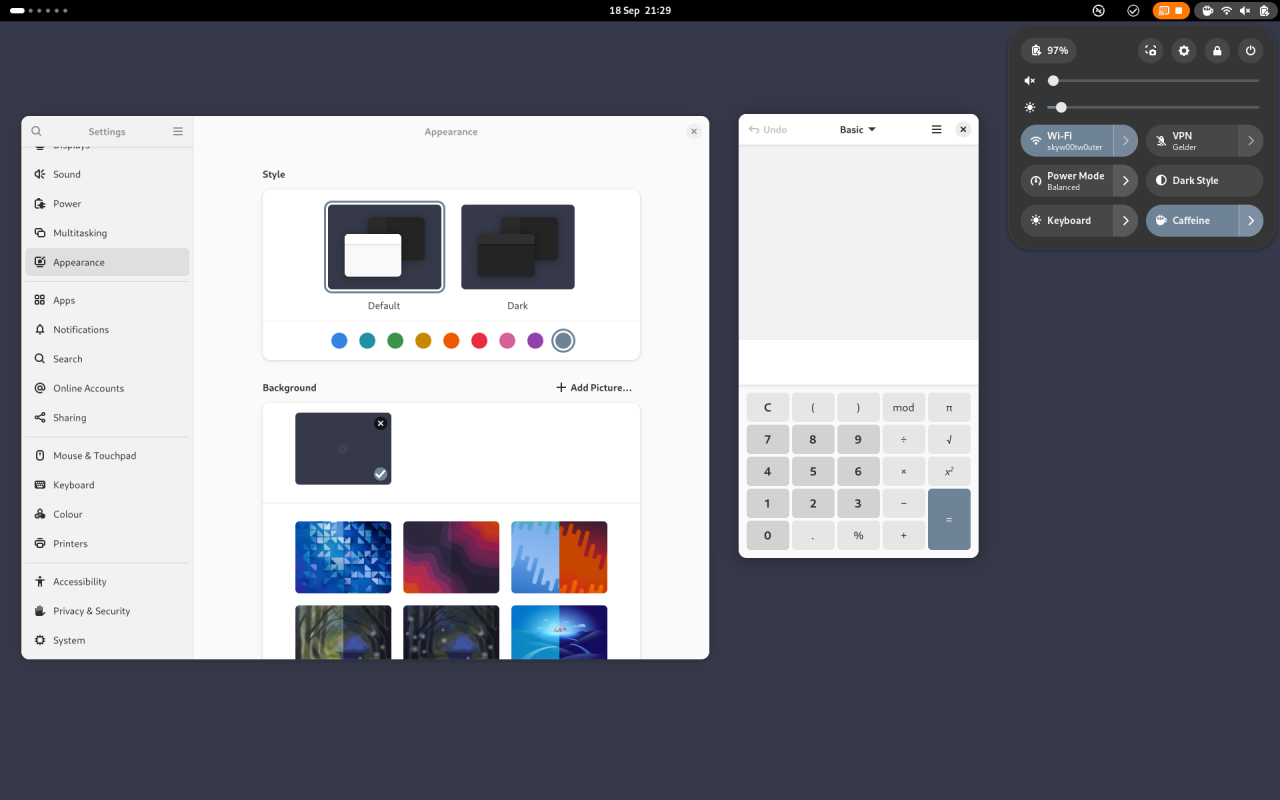Toggle Dark Style in quick settings
Screen dimensions: 1280x800
pos(1204,180)
